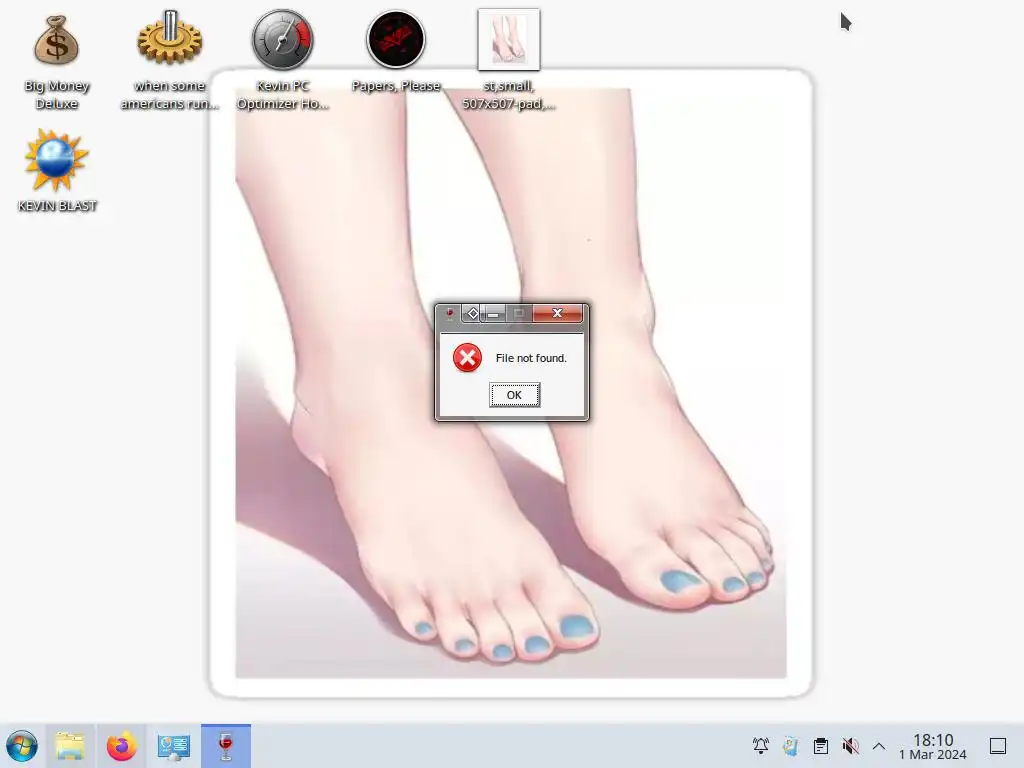The height and width of the screenshot is (768, 1024).
Task: Click the show desktop button in tray
Action: (x=998, y=746)
